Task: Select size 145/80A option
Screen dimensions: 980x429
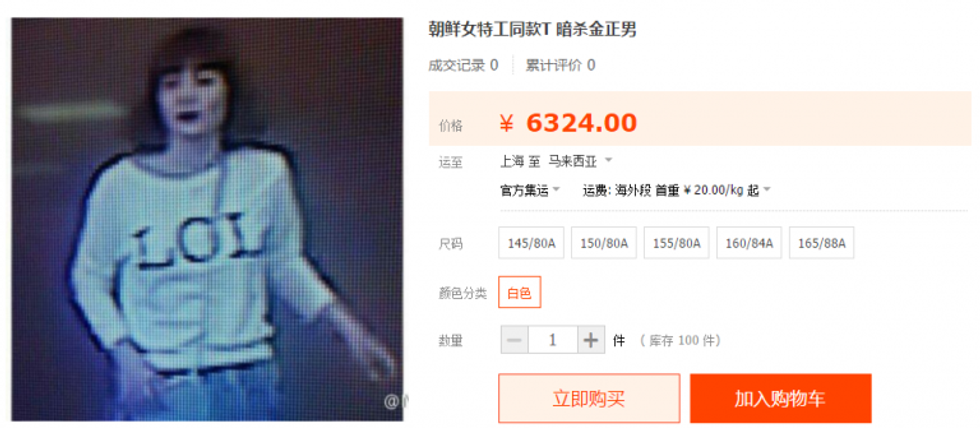Action: tap(531, 243)
